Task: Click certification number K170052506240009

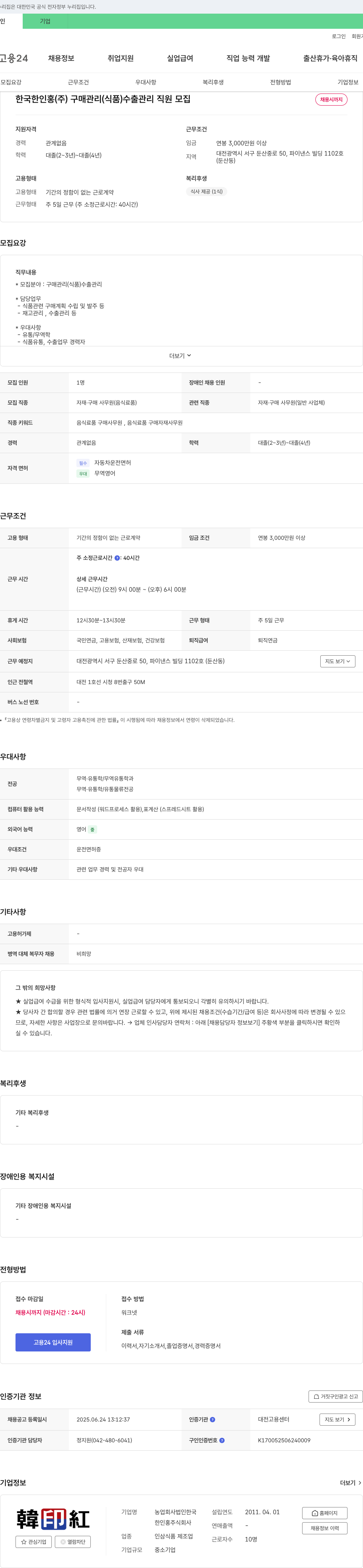Action: point(284,1441)
